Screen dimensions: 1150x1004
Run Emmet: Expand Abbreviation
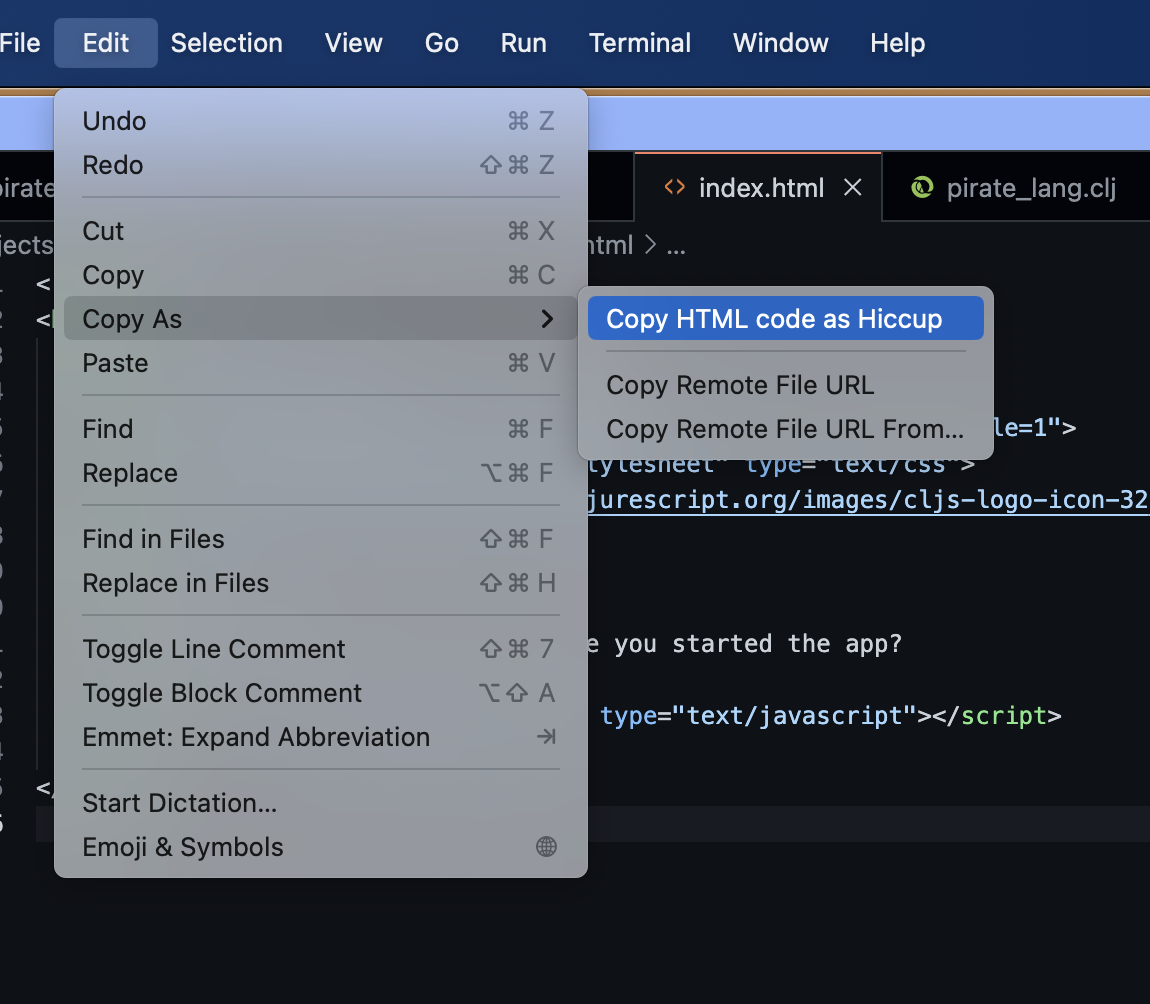tap(256, 737)
